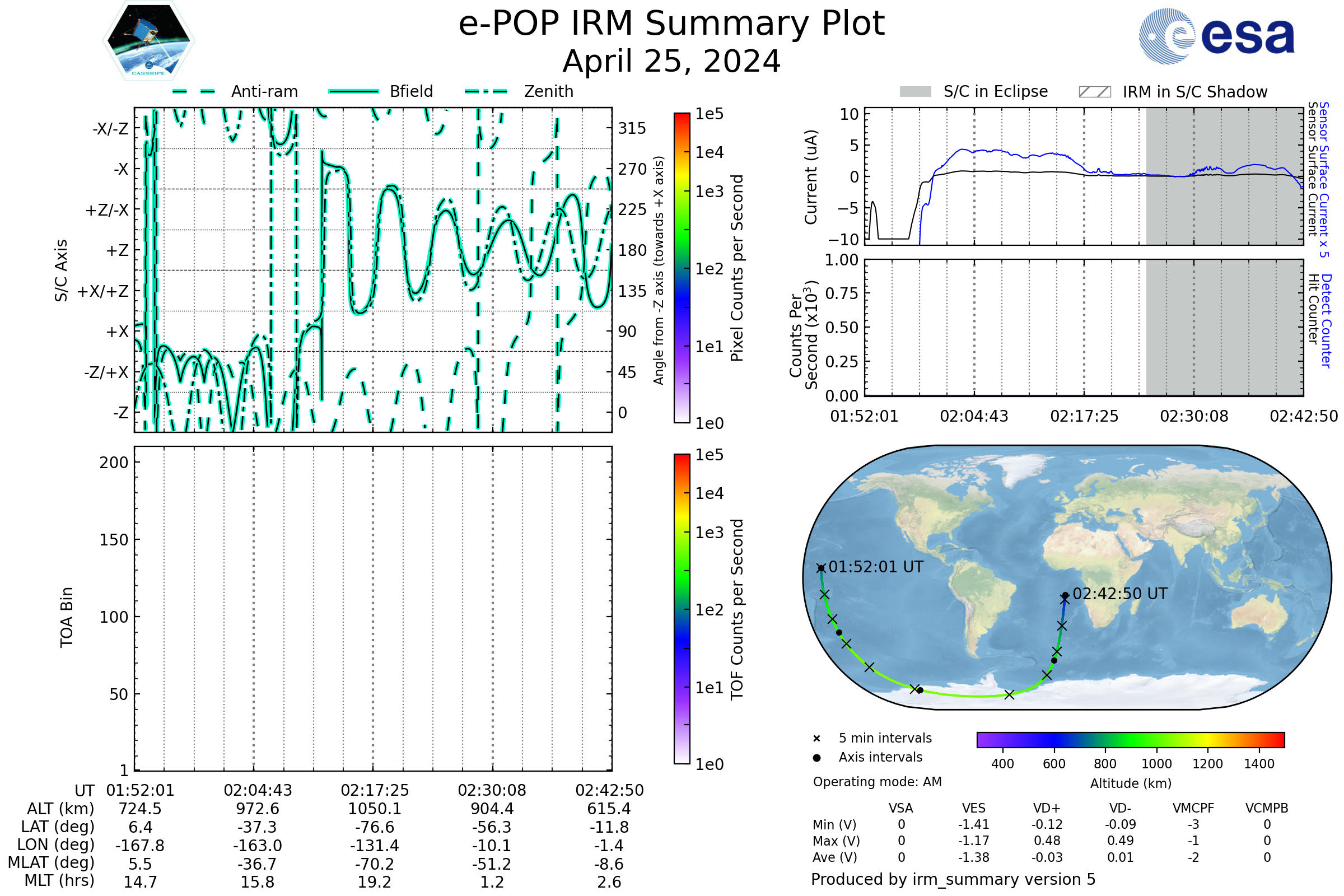Click the Operating mode: AM label
Image resolution: width=1344 pixels, height=896 pixels.
pos(877,782)
